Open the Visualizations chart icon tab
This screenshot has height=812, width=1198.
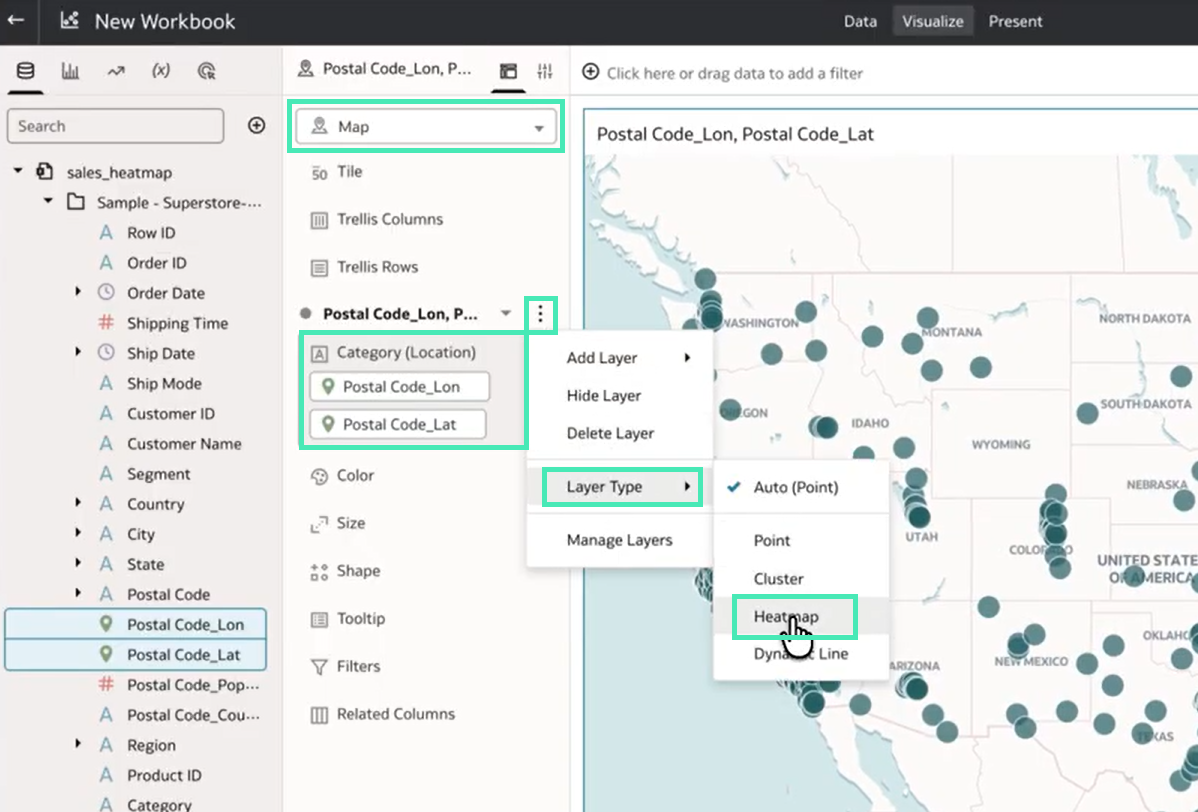coord(70,71)
